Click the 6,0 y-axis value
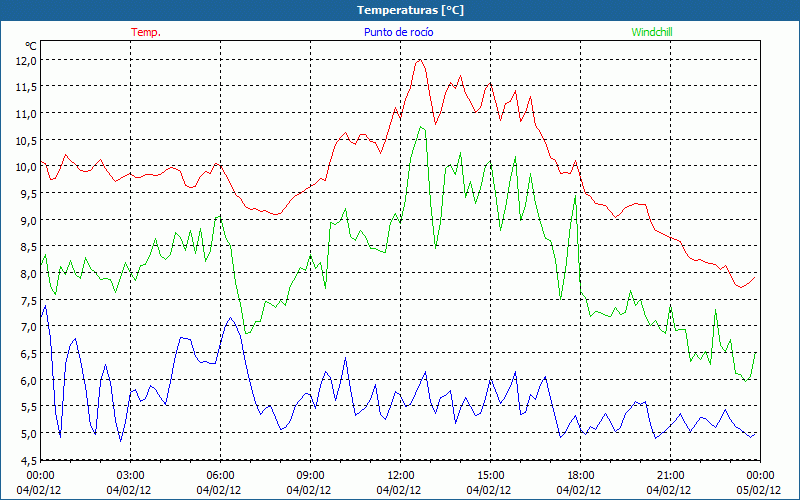This screenshot has width=800, height=500. pyautogui.click(x=29, y=381)
